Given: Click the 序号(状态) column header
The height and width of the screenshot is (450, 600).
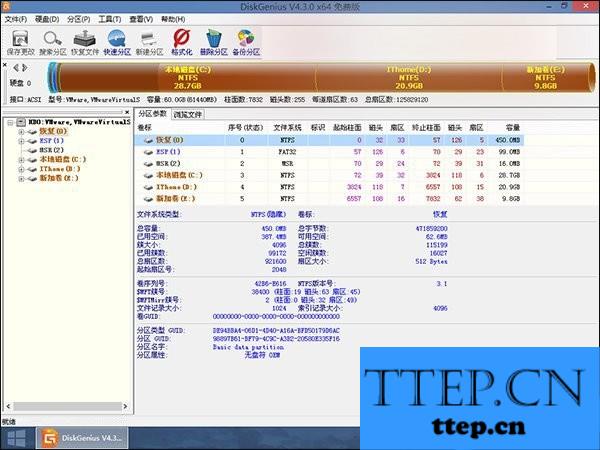Looking at the screenshot, I should (245, 128).
